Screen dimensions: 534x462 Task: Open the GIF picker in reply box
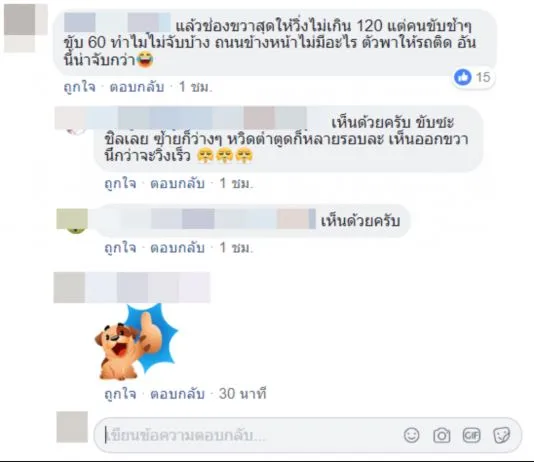point(471,435)
